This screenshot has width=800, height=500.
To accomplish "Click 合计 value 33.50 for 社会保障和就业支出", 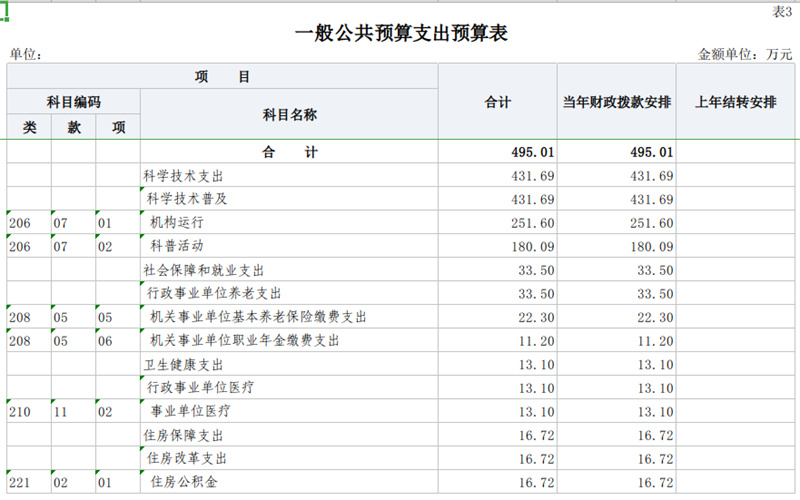I will click(536, 270).
